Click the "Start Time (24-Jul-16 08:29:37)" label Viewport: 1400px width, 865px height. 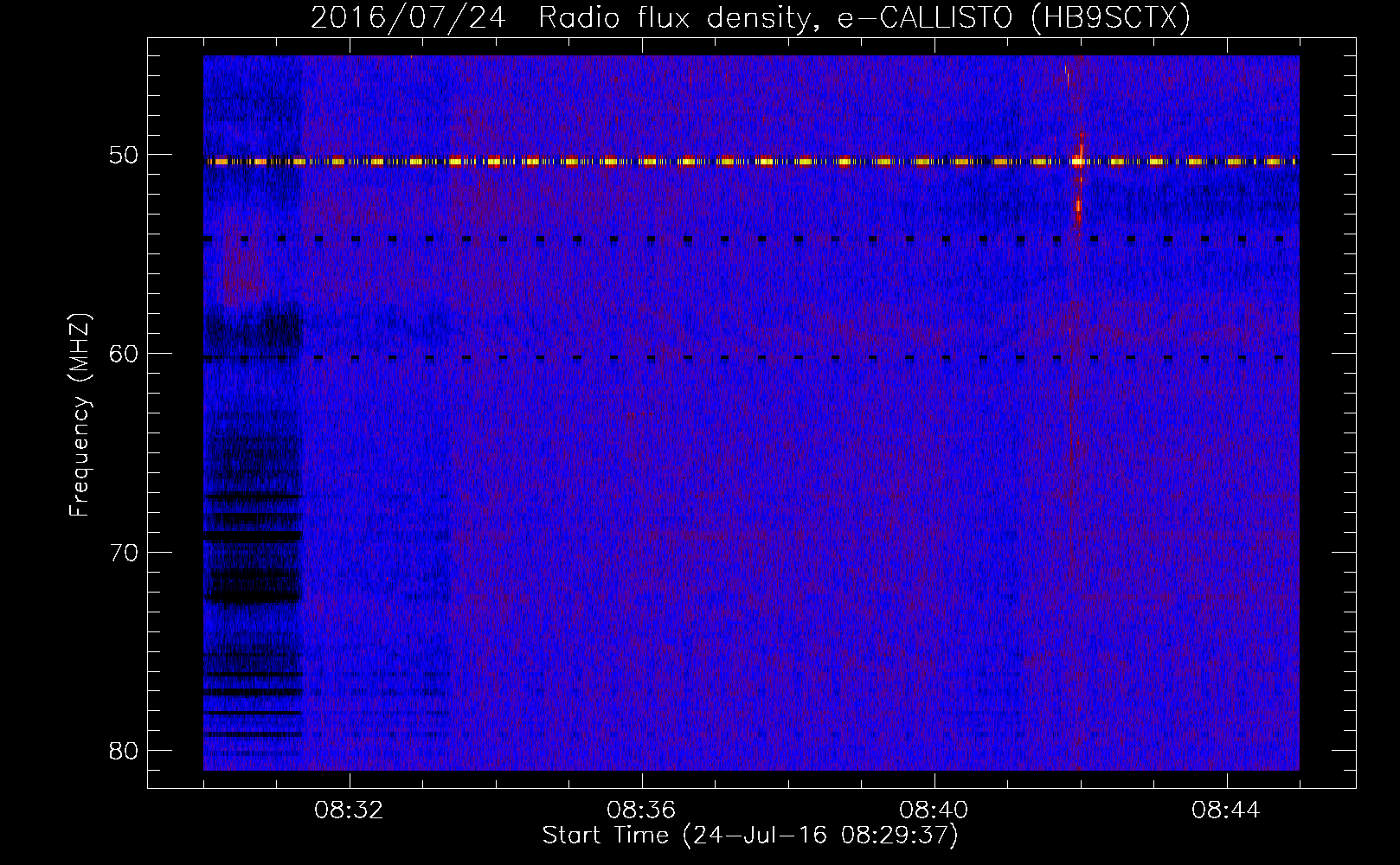coord(750,836)
